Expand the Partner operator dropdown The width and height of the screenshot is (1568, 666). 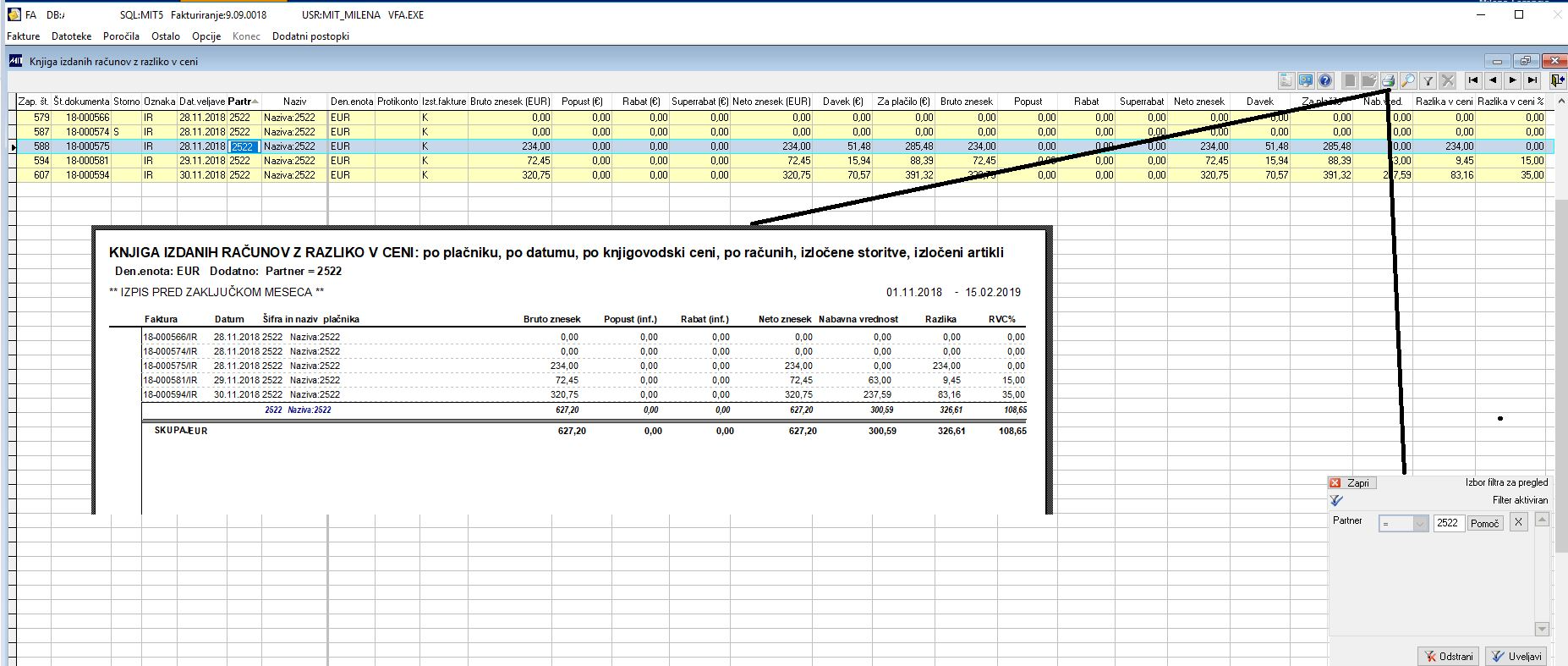(1420, 524)
